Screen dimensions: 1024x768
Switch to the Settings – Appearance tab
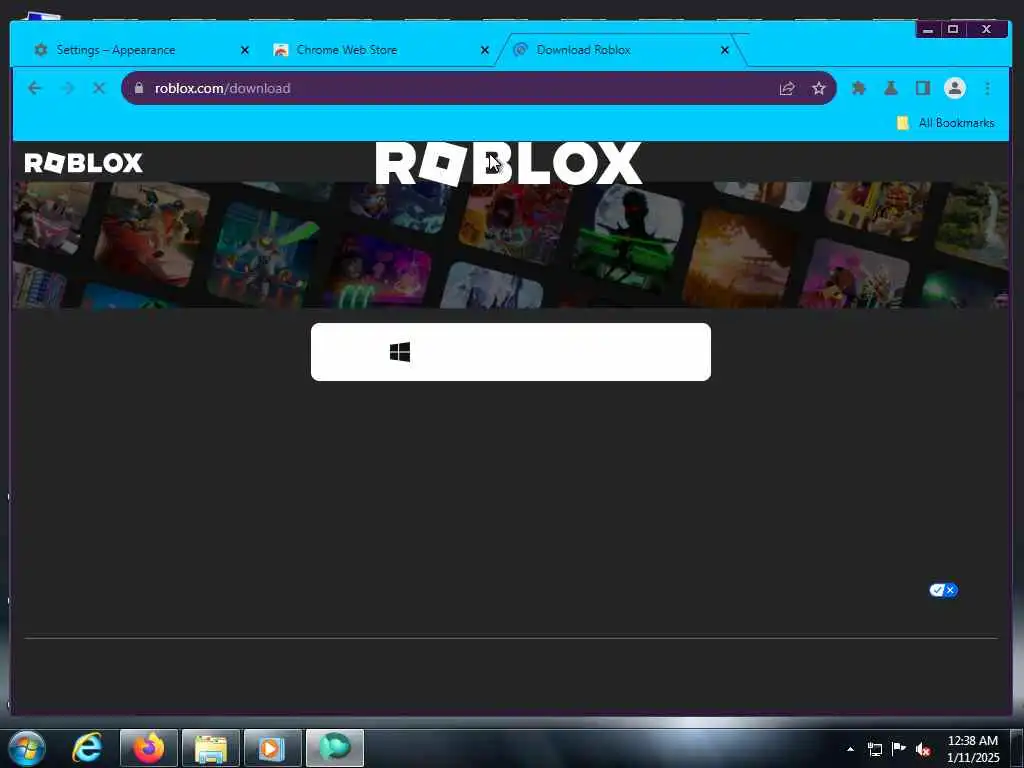click(140, 50)
